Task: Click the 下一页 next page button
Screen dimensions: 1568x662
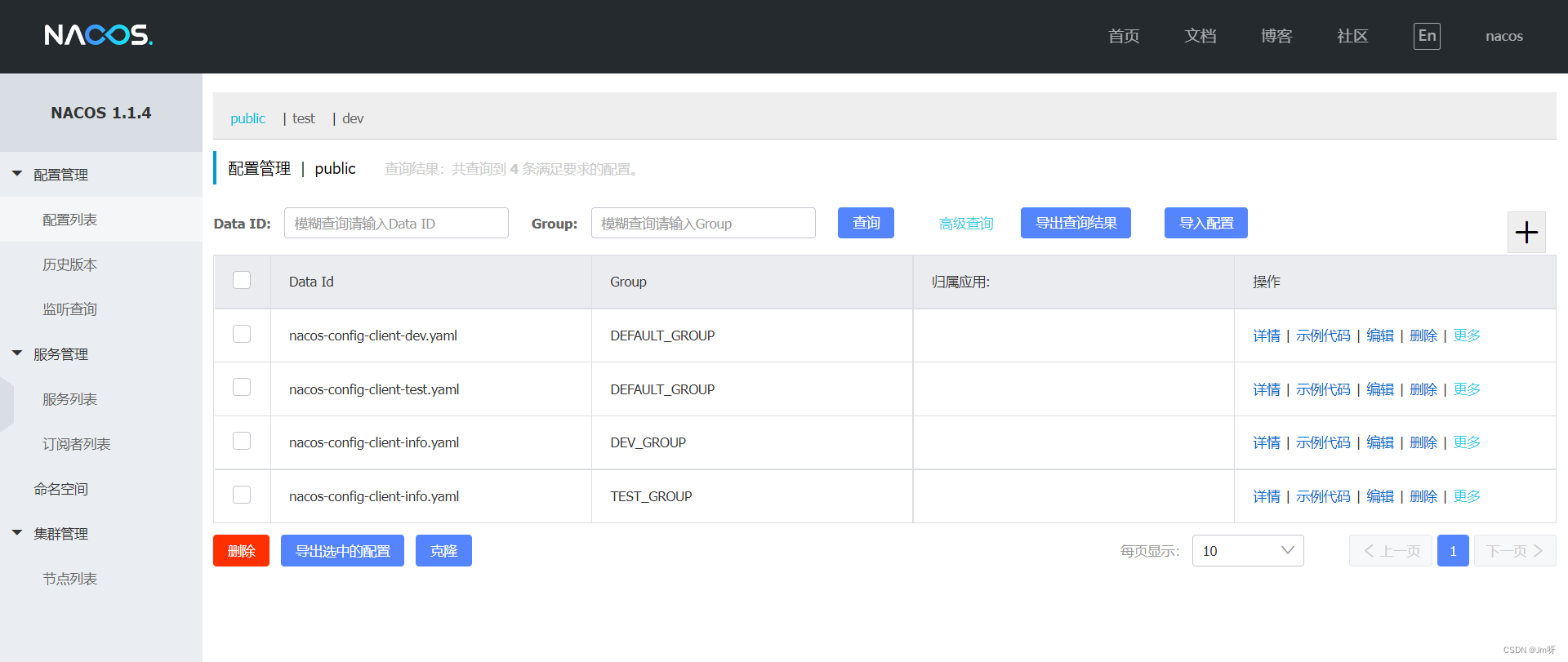Action: (x=1515, y=551)
